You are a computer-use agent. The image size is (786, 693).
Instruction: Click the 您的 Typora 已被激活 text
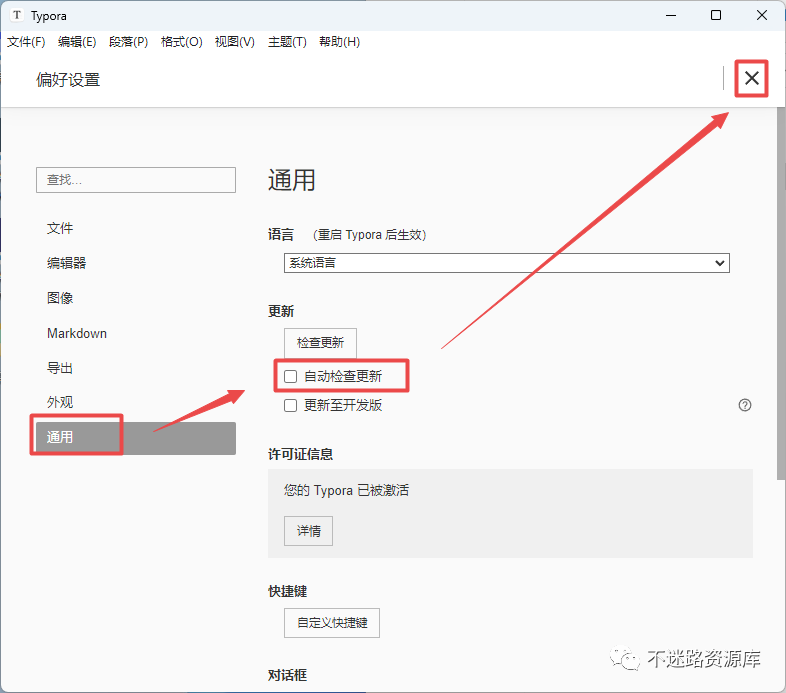(346, 490)
